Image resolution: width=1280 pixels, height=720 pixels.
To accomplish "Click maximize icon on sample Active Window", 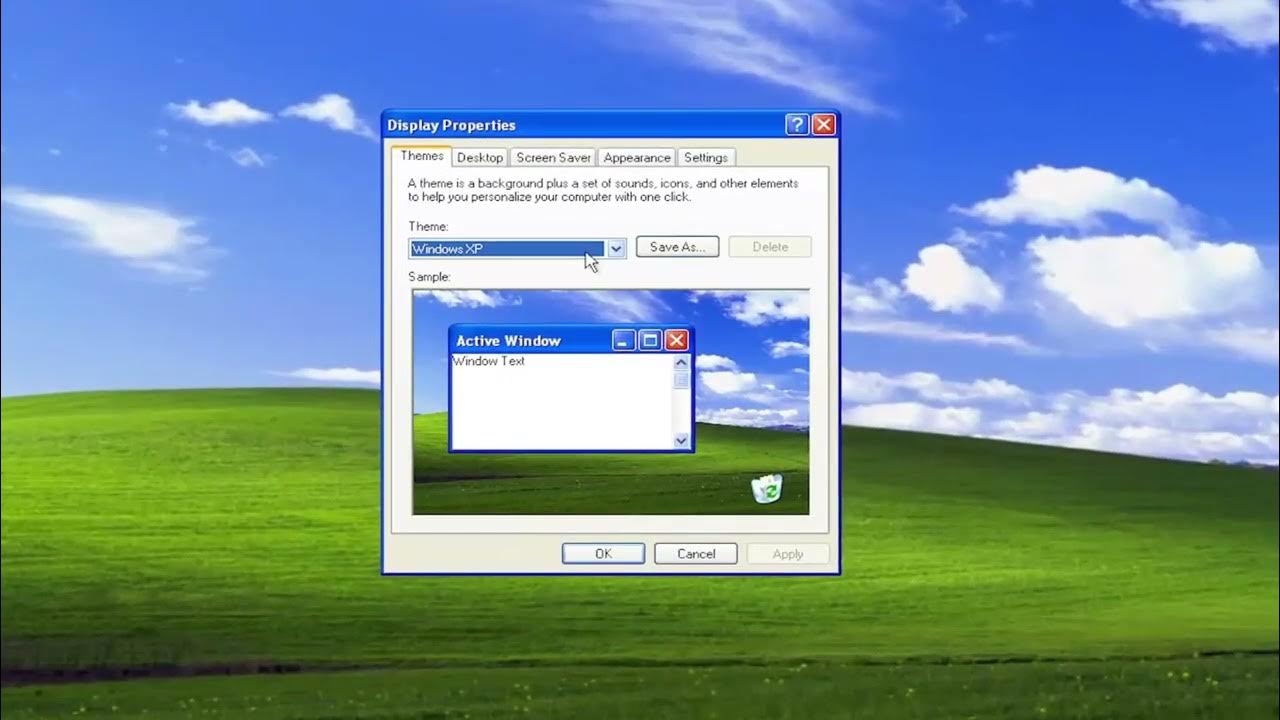I will 650,341.
